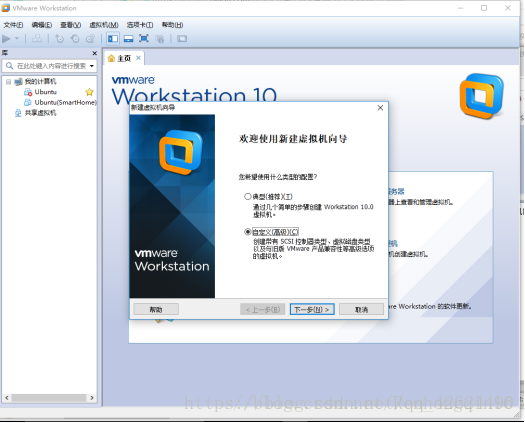Viewport: 525px width, 423px height.
Task: Click the 帮助 button in the wizard
Action: point(156,309)
